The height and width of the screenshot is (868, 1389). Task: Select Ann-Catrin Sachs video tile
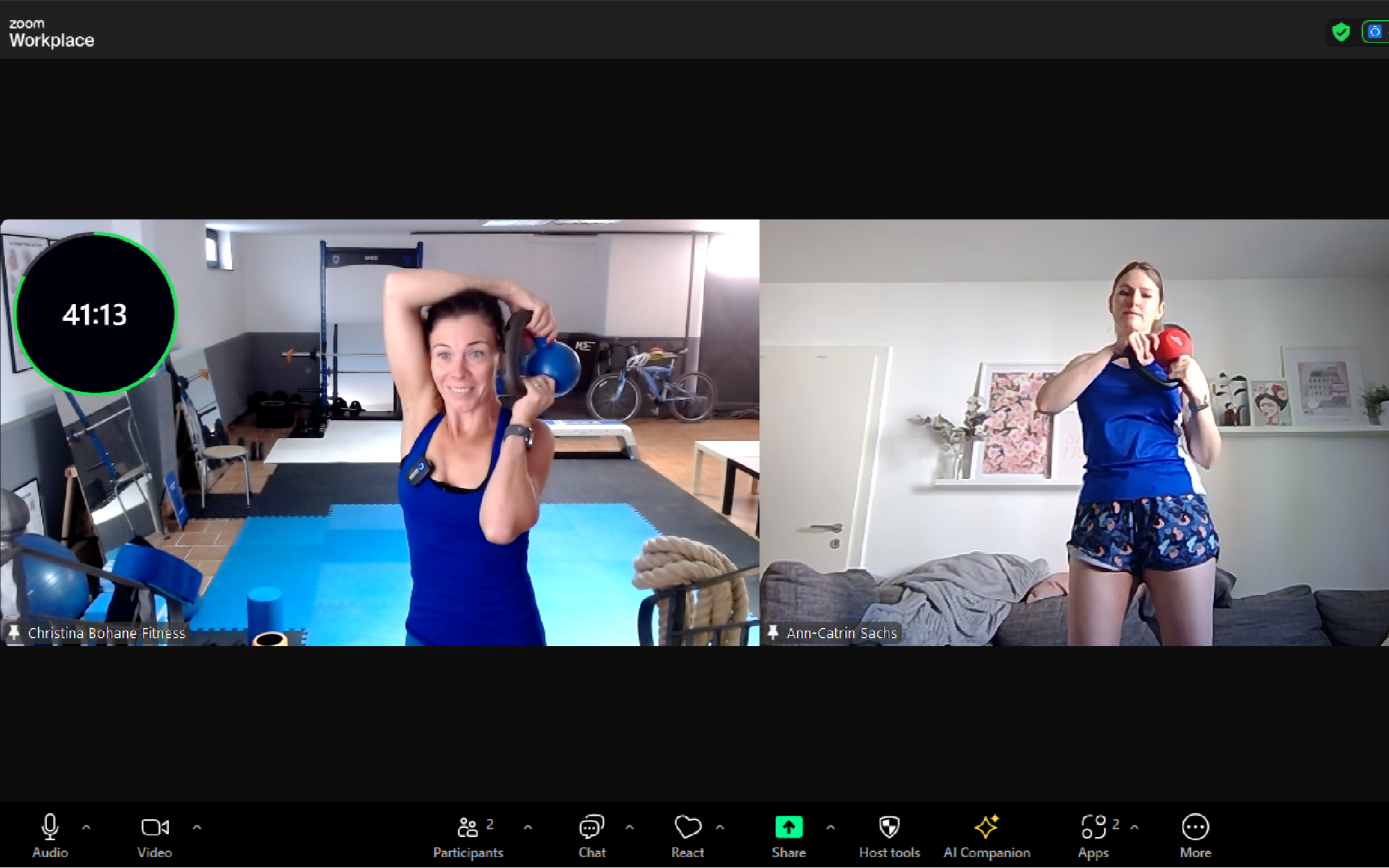tap(1073, 432)
